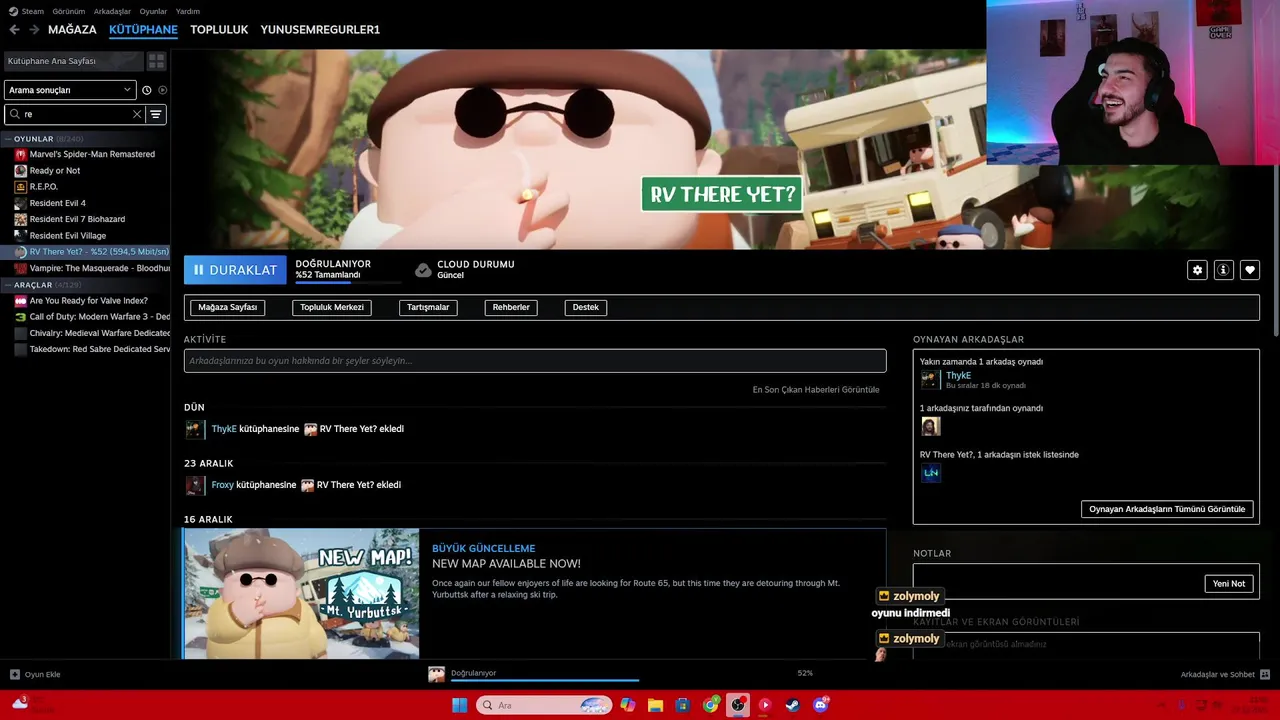Open Topluluk Merkezi
Screen dimensions: 1280x720
[x=332, y=307]
